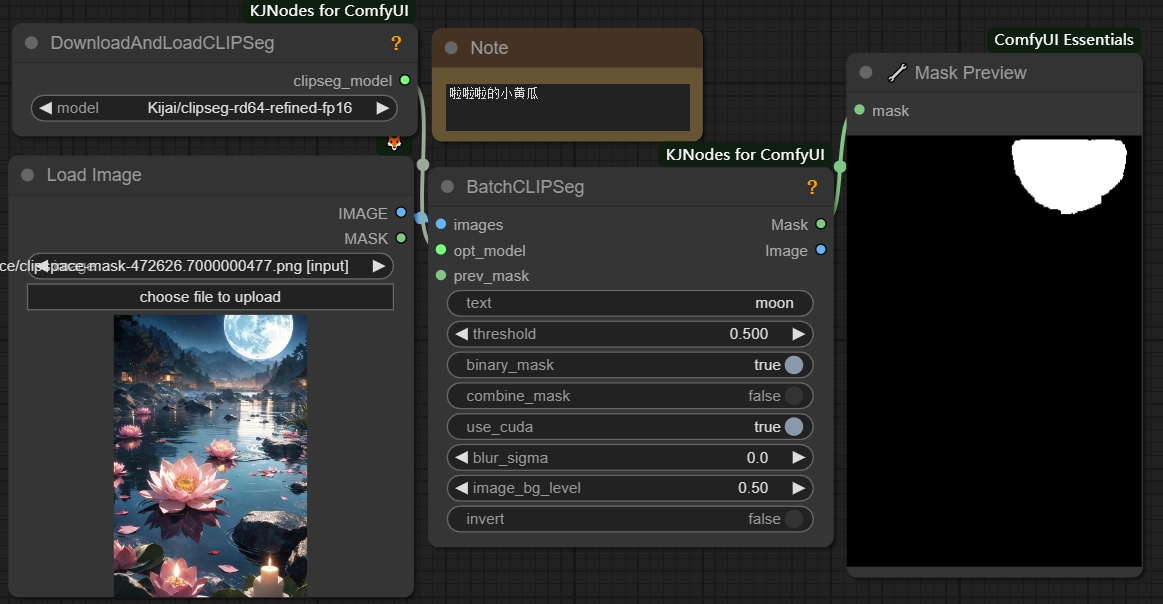Click the Note text area
Viewport: 1163px width, 604px height.
(x=567, y=107)
